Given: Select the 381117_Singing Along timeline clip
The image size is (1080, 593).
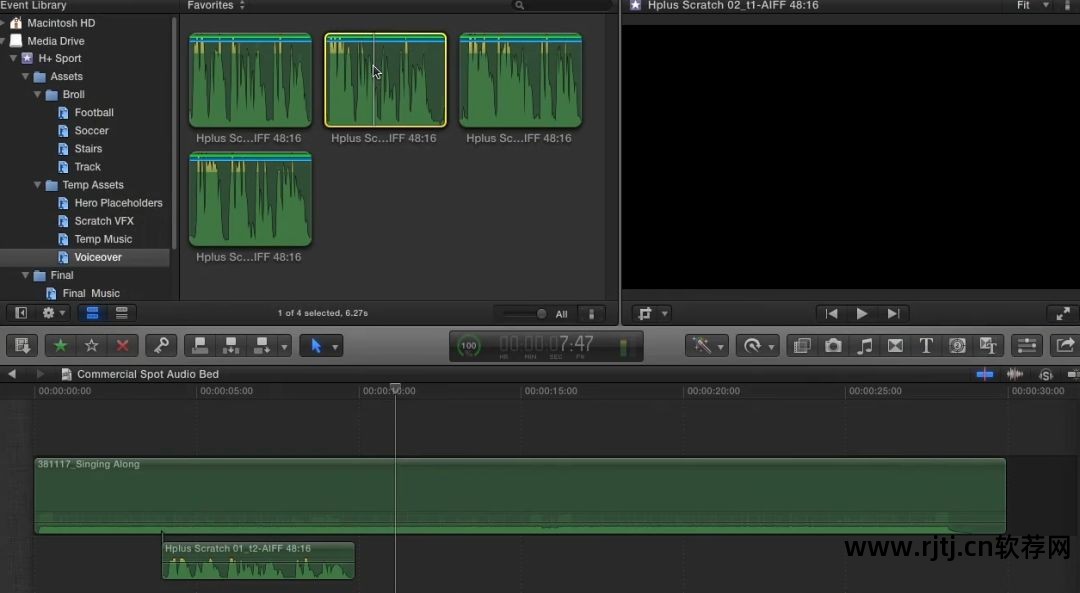Looking at the screenshot, I should 520,496.
